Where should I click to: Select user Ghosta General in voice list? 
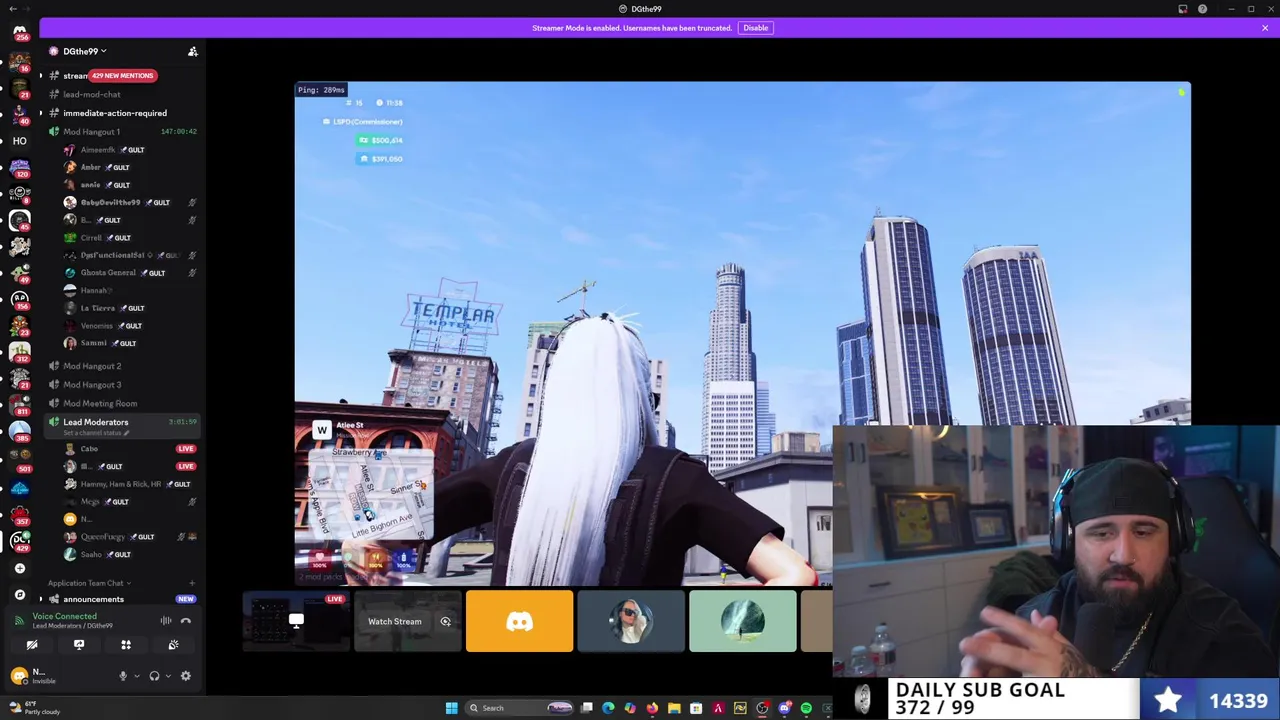coord(108,273)
